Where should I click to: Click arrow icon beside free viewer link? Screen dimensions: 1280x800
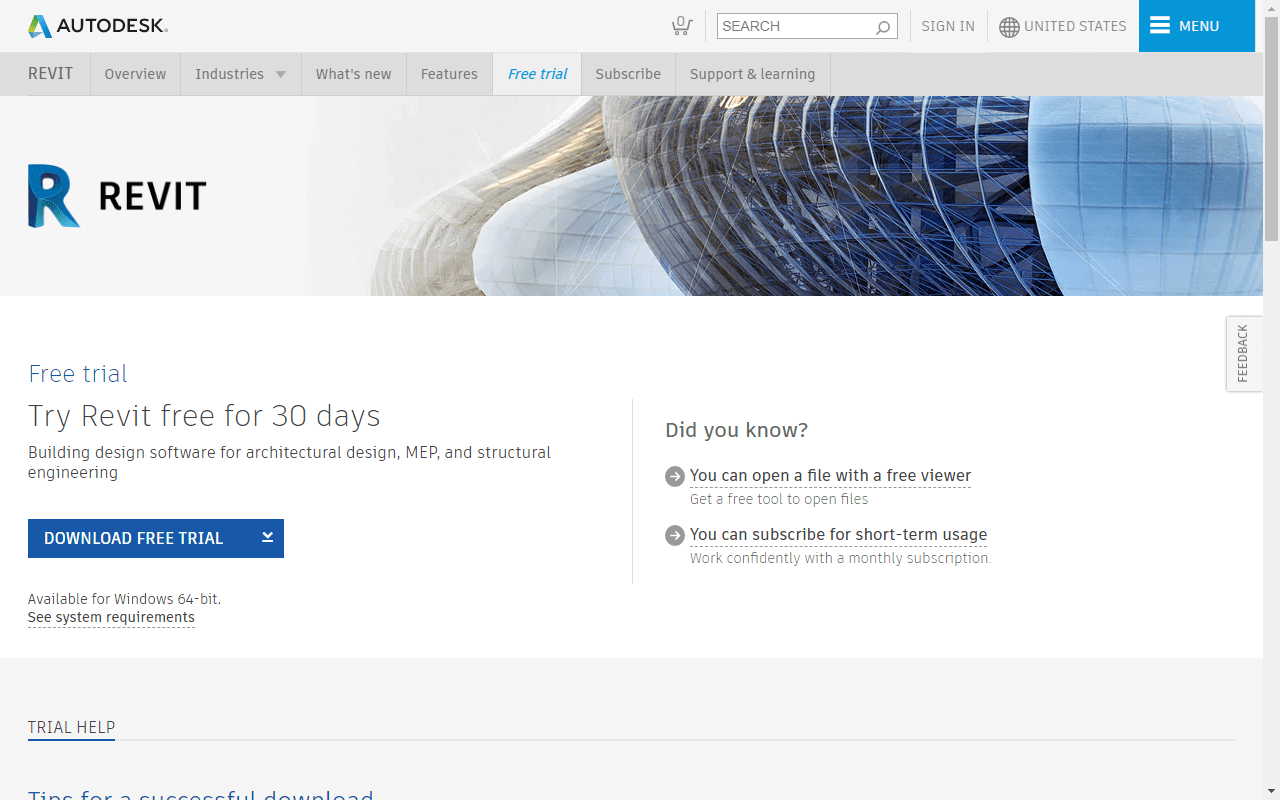675,476
